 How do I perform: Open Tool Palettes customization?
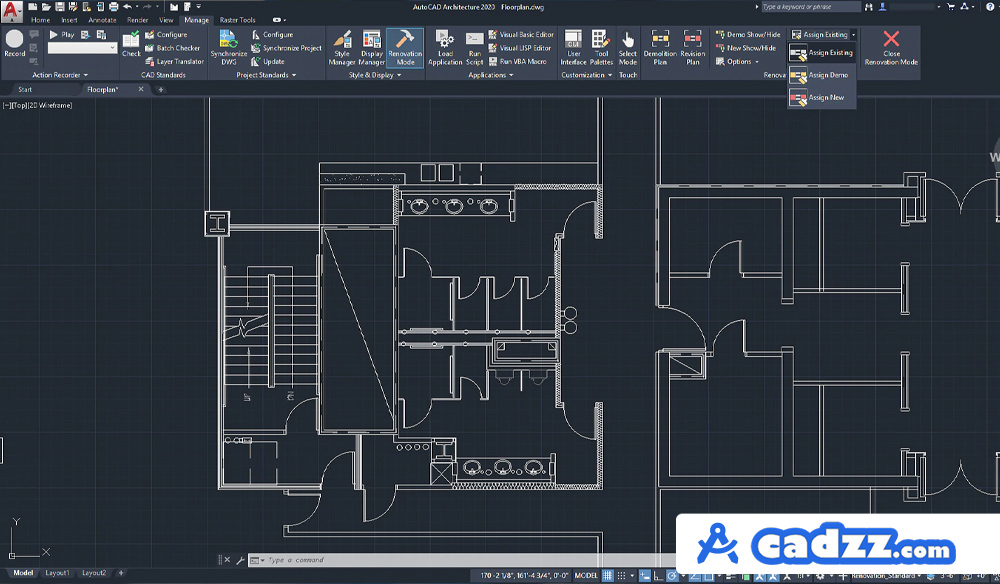point(601,47)
